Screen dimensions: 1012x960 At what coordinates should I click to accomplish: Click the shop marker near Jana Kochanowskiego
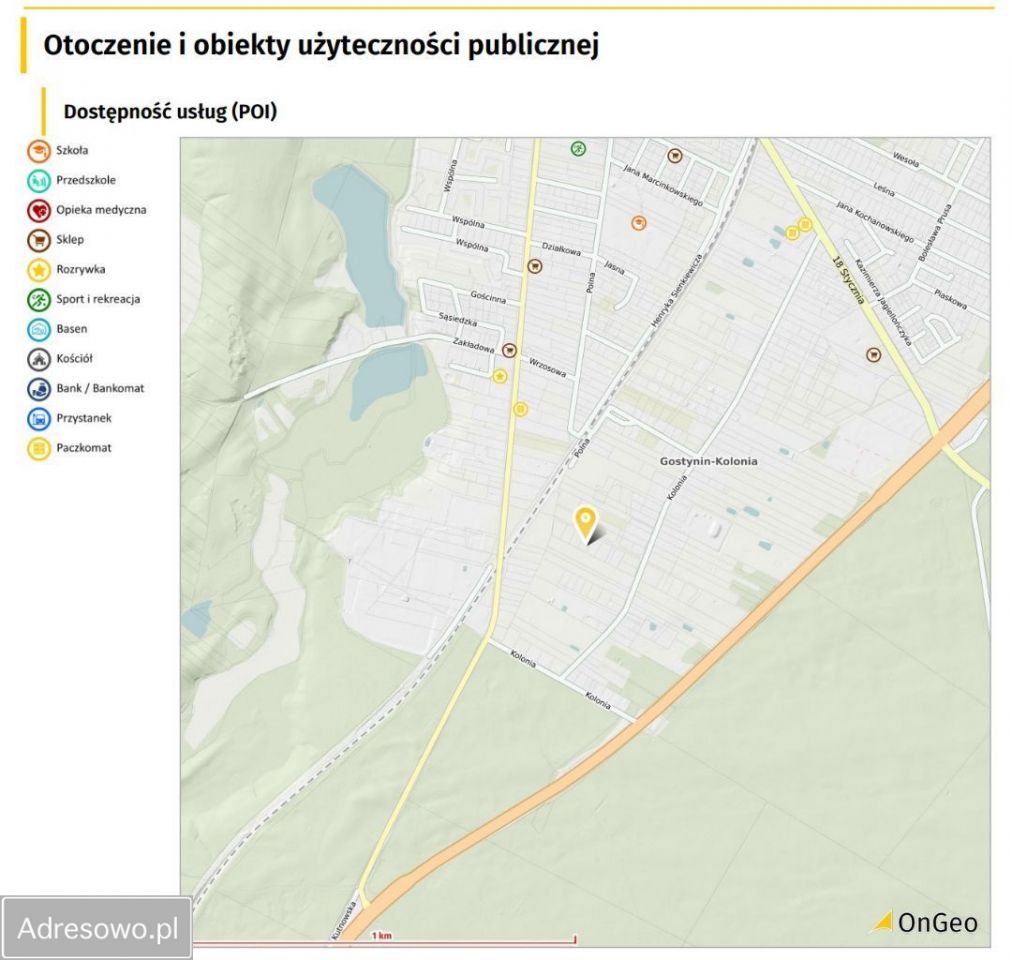click(872, 353)
